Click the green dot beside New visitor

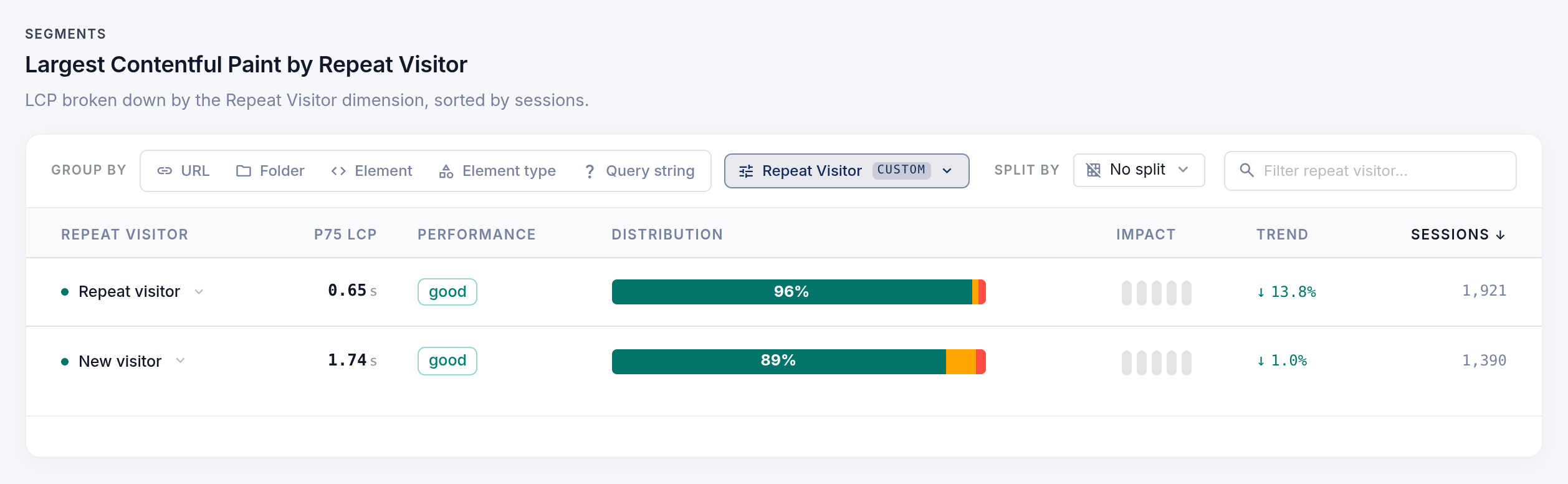coord(65,362)
